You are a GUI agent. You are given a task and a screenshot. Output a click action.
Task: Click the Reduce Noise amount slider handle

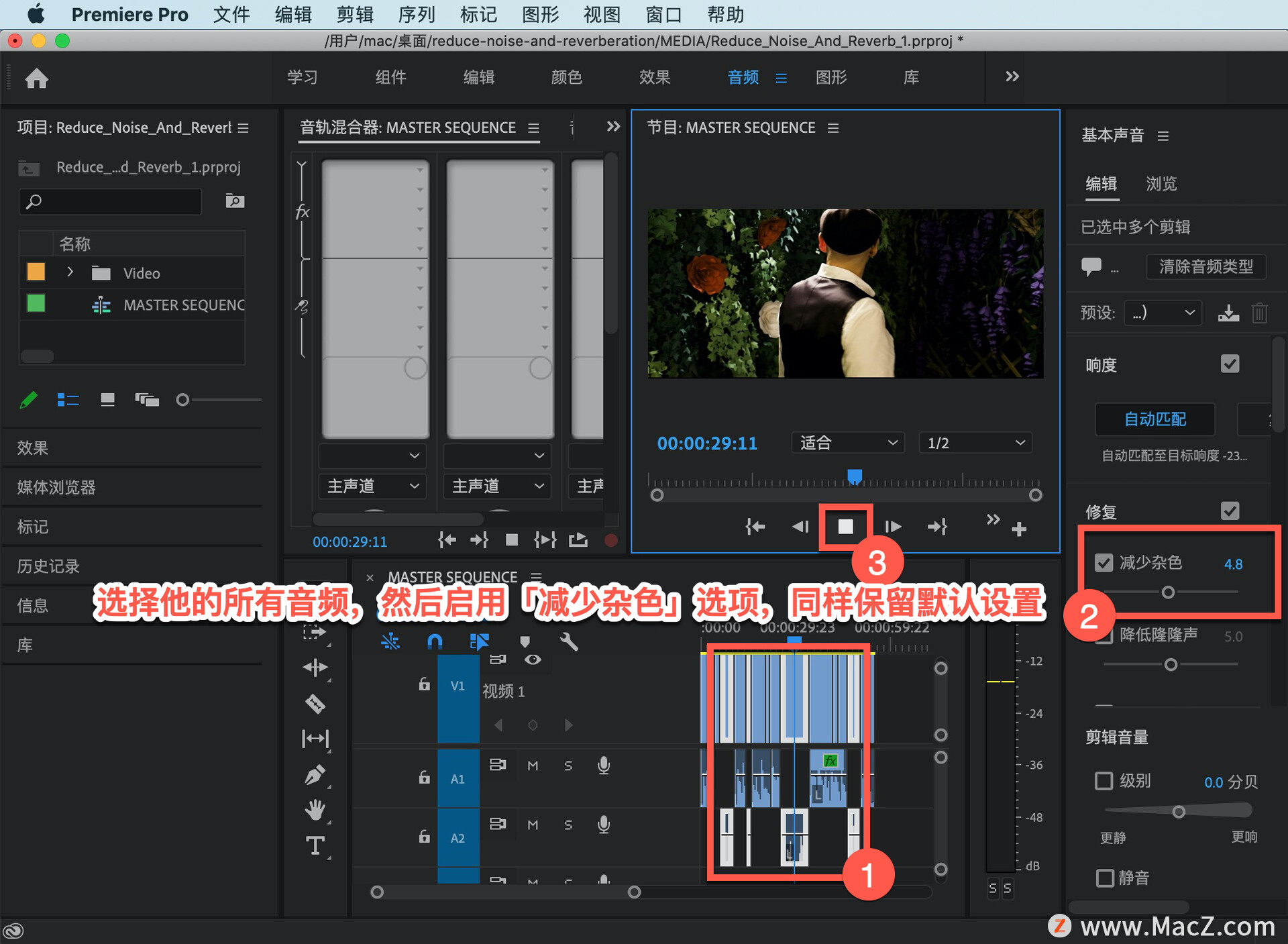click(1168, 592)
